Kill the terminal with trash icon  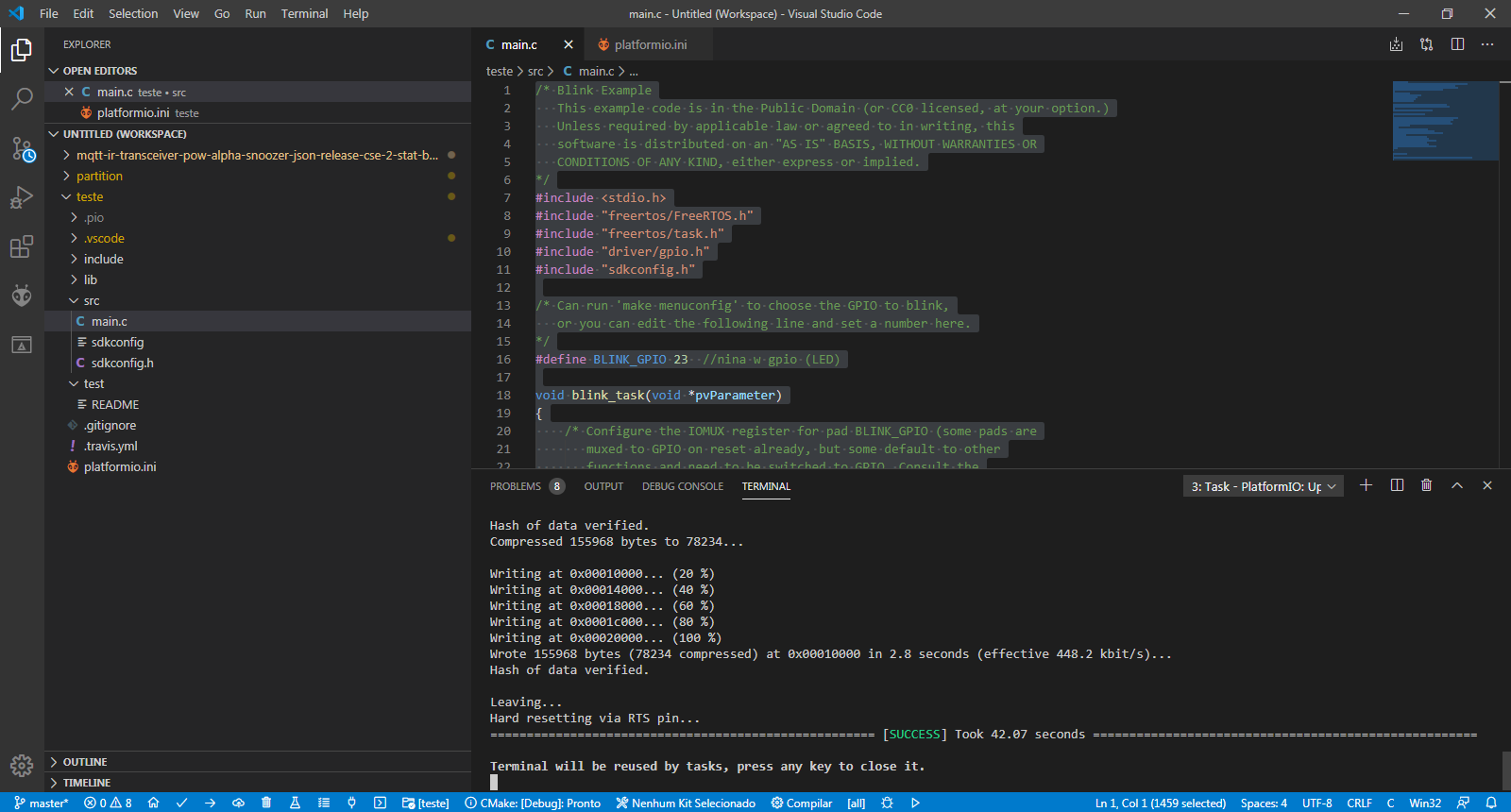1427,485
